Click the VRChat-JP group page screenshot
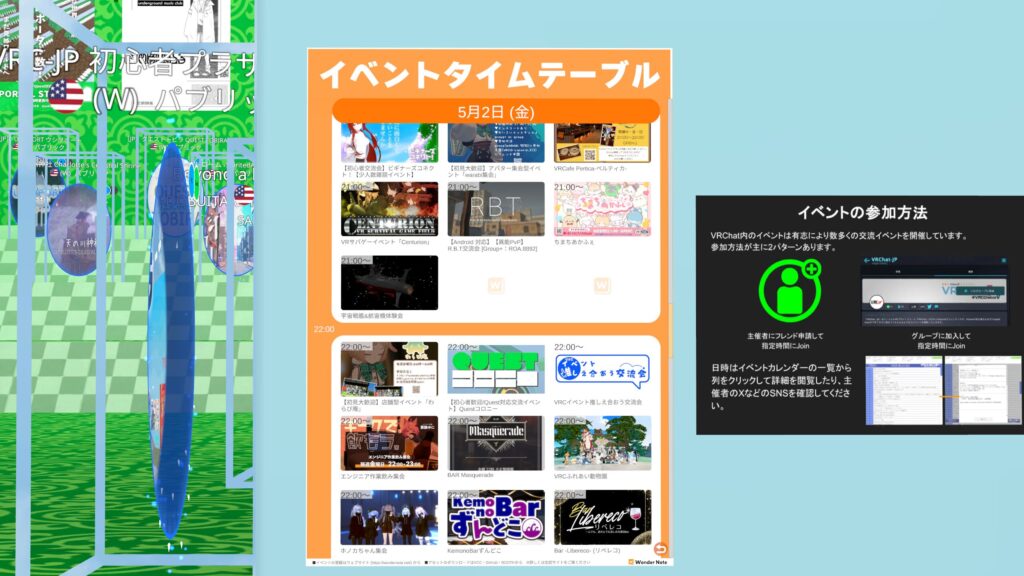Image resolution: width=1024 pixels, height=576 pixels. (x=934, y=291)
